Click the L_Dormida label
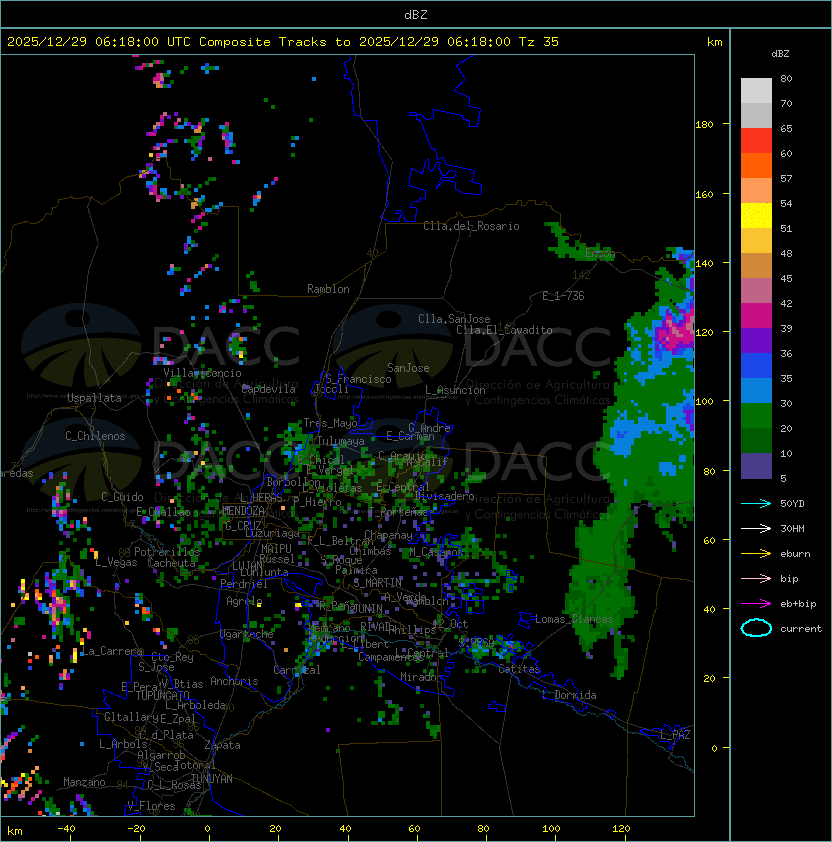The height and width of the screenshot is (842, 832). coord(569,695)
